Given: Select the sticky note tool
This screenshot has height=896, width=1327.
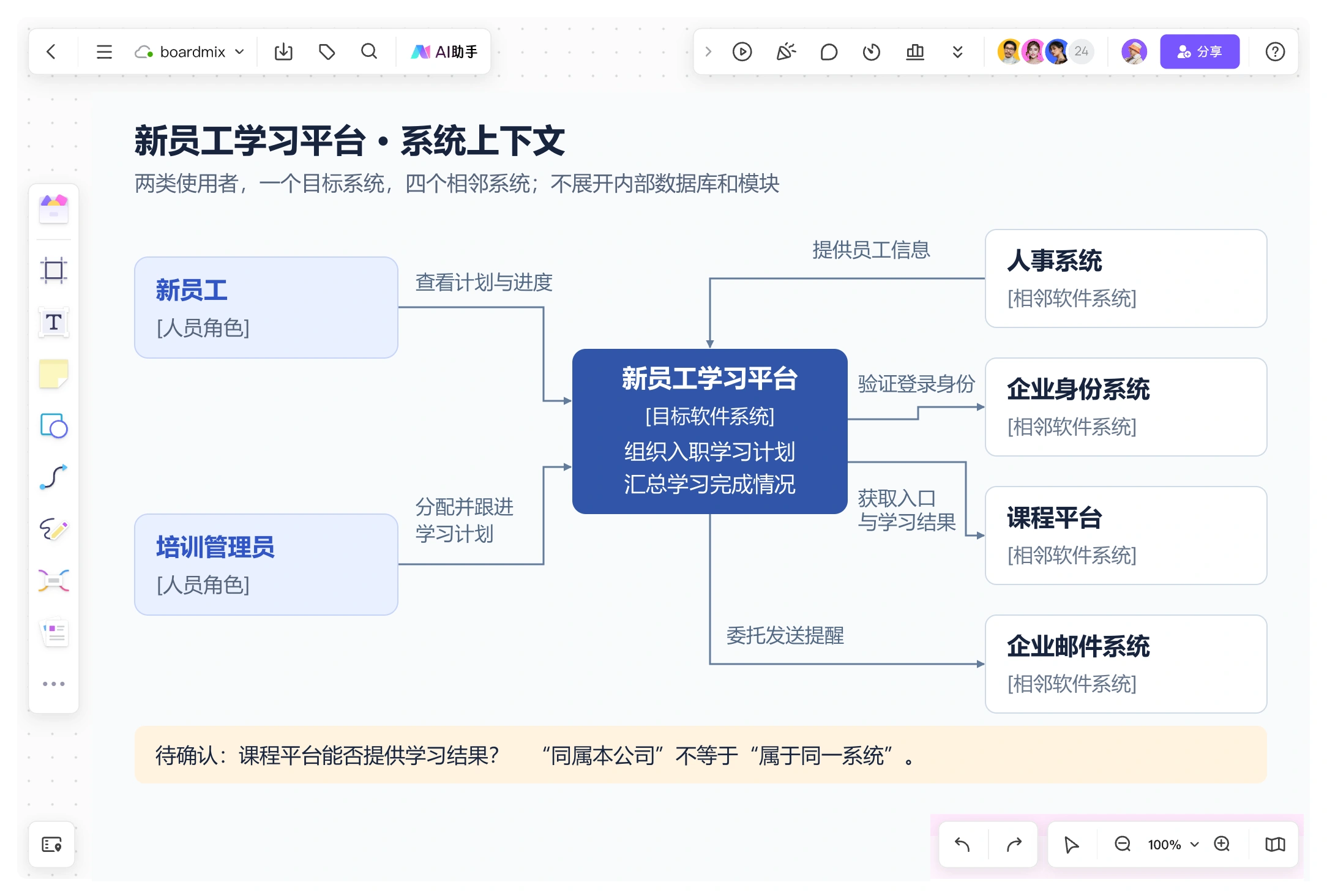Looking at the screenshot, I should click(x=54, y=373).
